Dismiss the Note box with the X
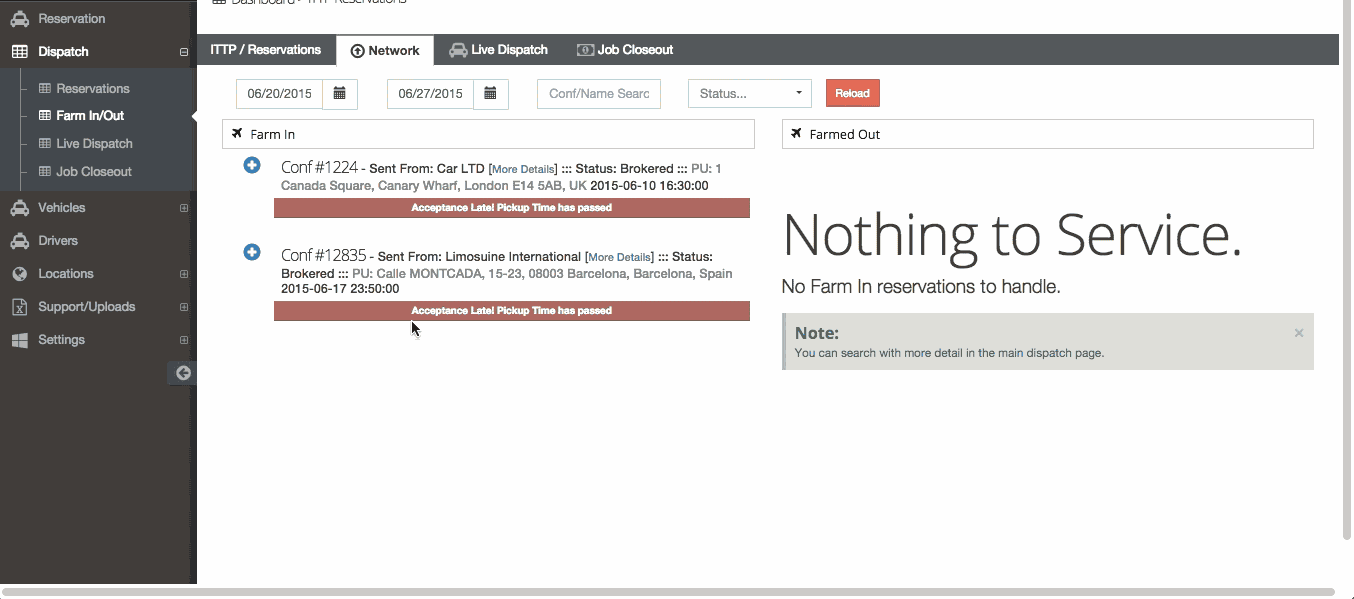 [1298, 333]
